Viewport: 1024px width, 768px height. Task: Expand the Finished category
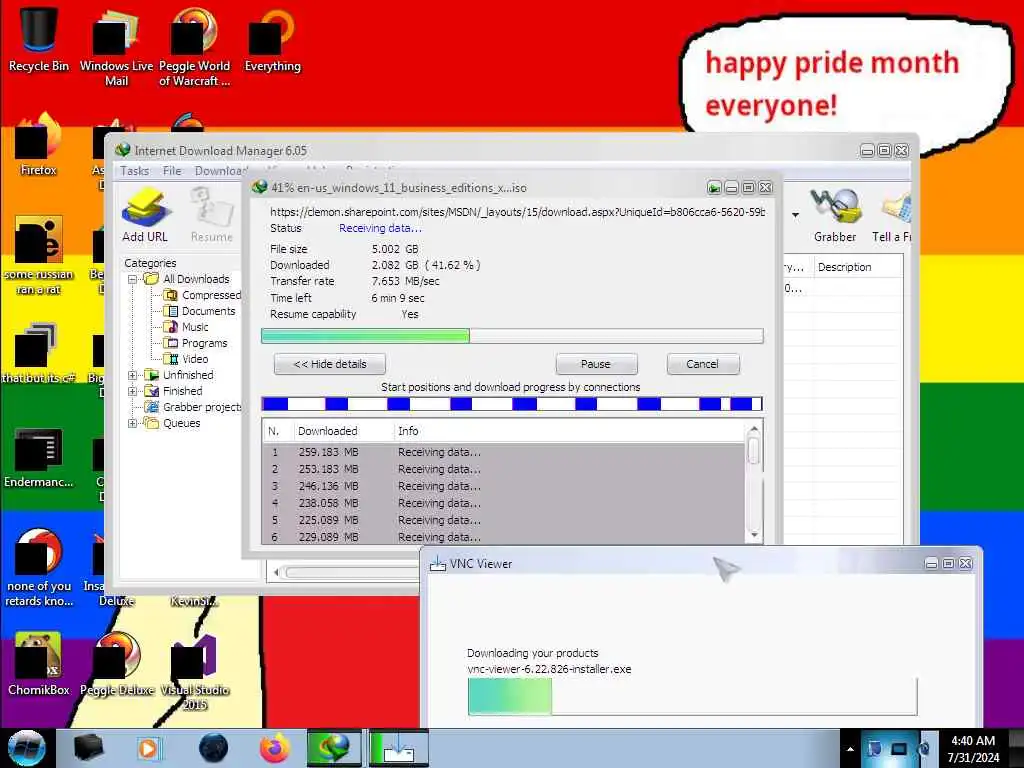tap(133, 391)
